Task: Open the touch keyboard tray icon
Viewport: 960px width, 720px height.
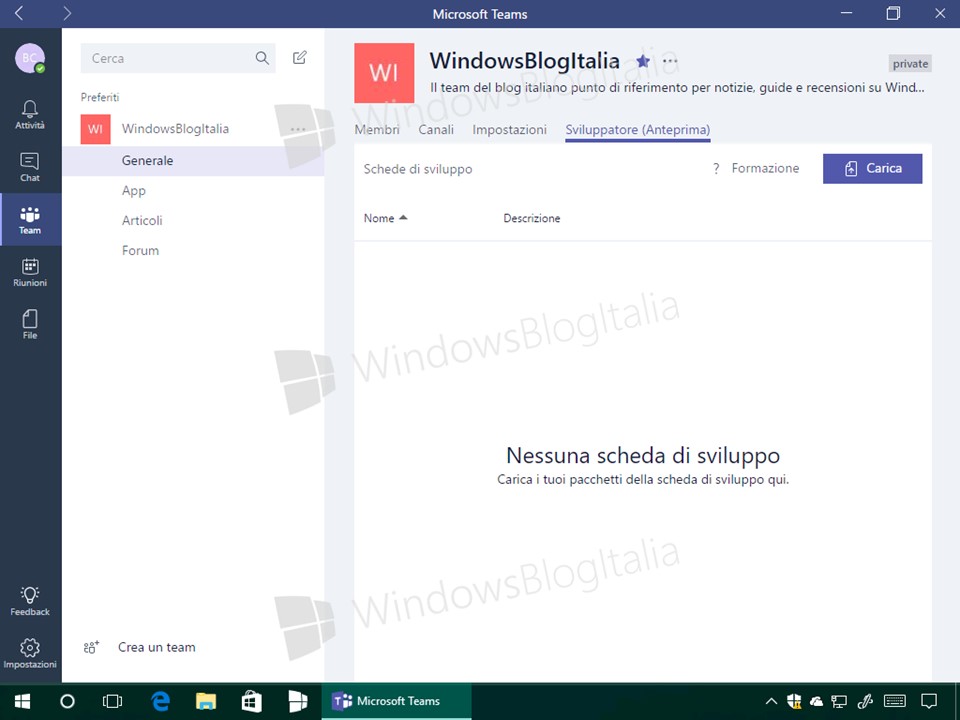Action: coord(895,701)
